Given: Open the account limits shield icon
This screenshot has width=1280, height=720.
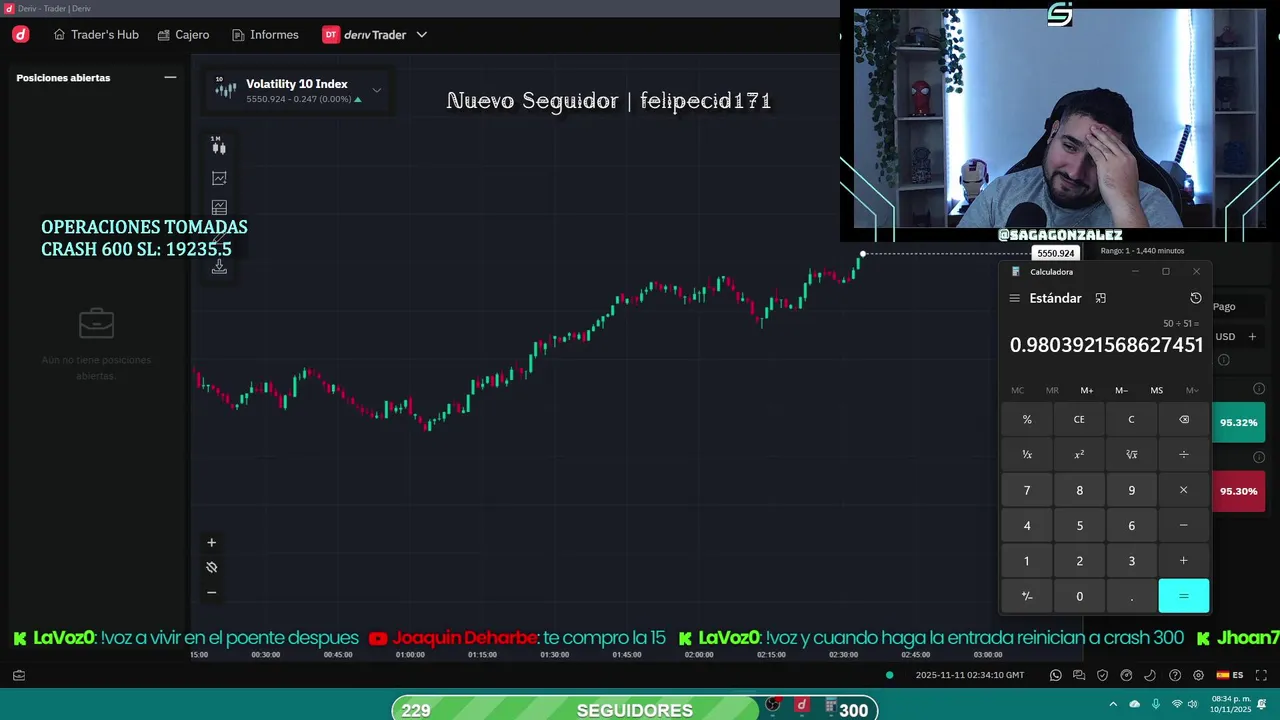Looking at the screenshot, I should pyautogui.click(x=1103, y=675).
